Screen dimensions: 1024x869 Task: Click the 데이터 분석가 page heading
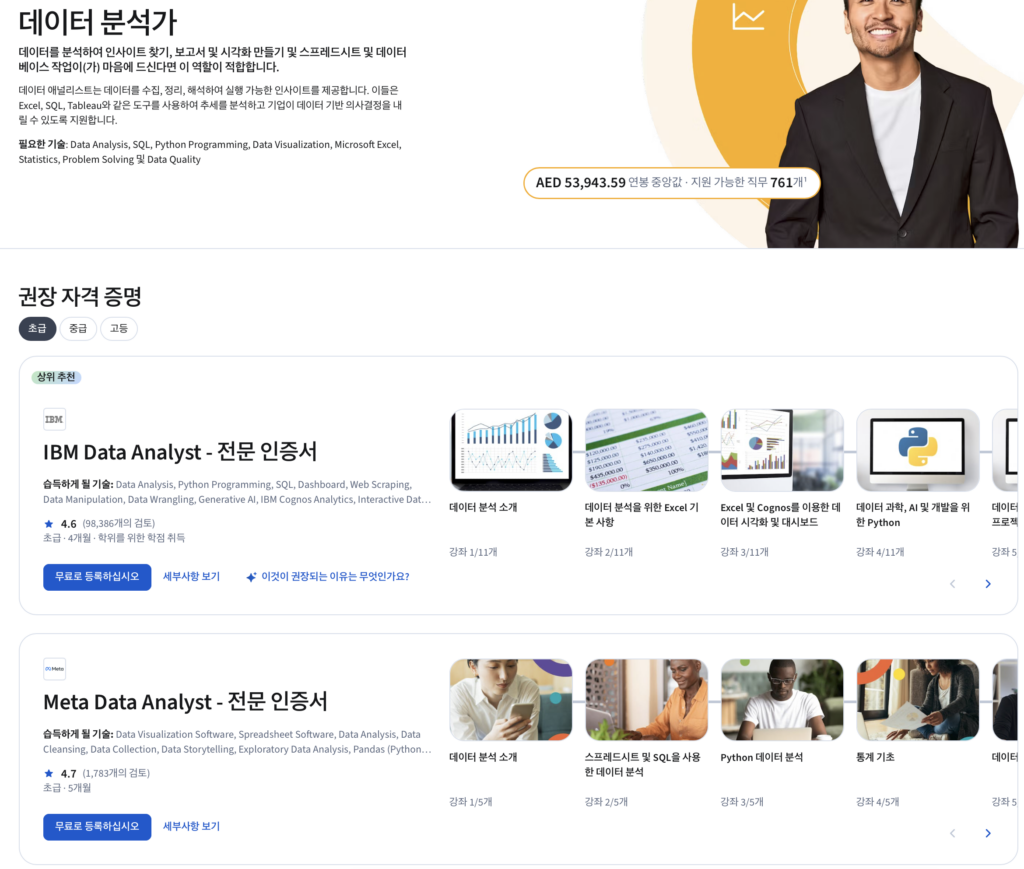(x=97, y=22)
